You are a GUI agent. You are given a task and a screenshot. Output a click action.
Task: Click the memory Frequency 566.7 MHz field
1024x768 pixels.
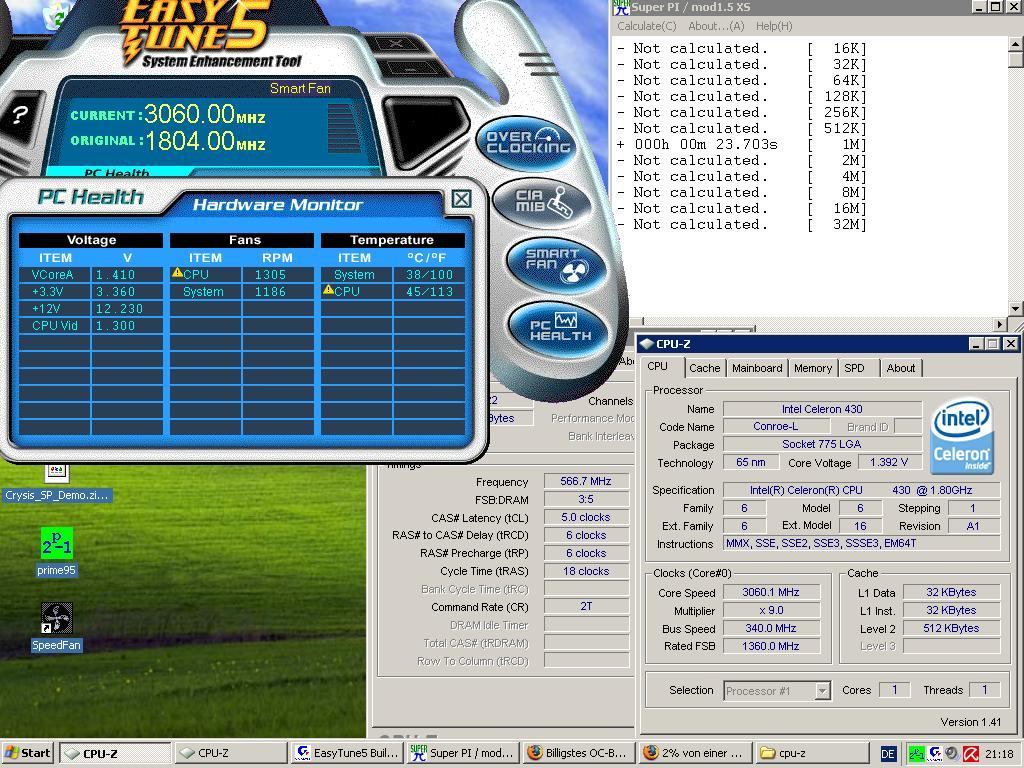pos(586,481)
